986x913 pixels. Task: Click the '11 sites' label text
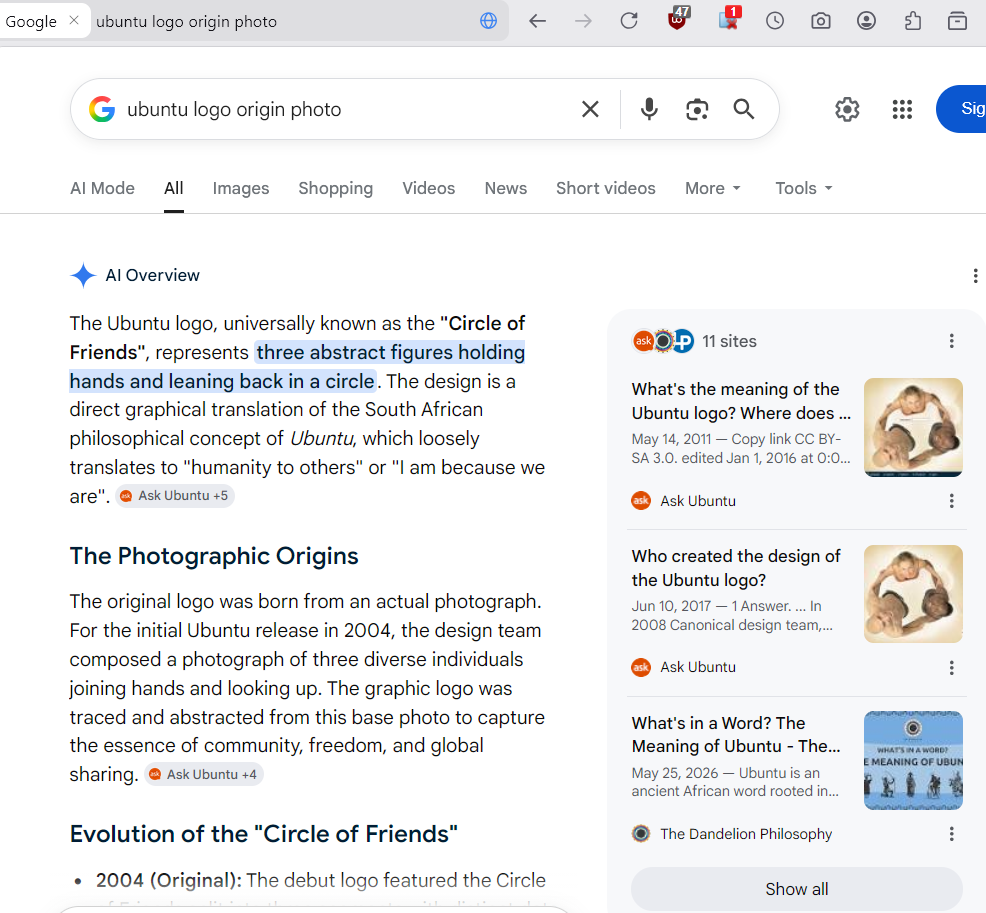coord(729,341)
